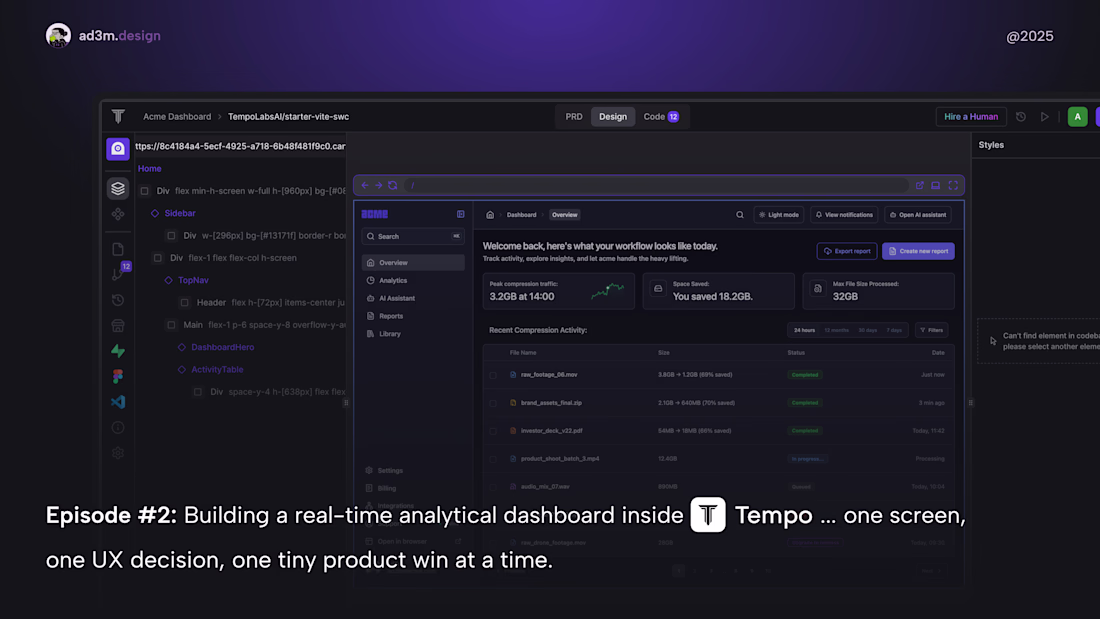Open the Supabase lightning bolt integration
Image resolution: width=1100 pixels, height=619 pixels.
(118, 351)
